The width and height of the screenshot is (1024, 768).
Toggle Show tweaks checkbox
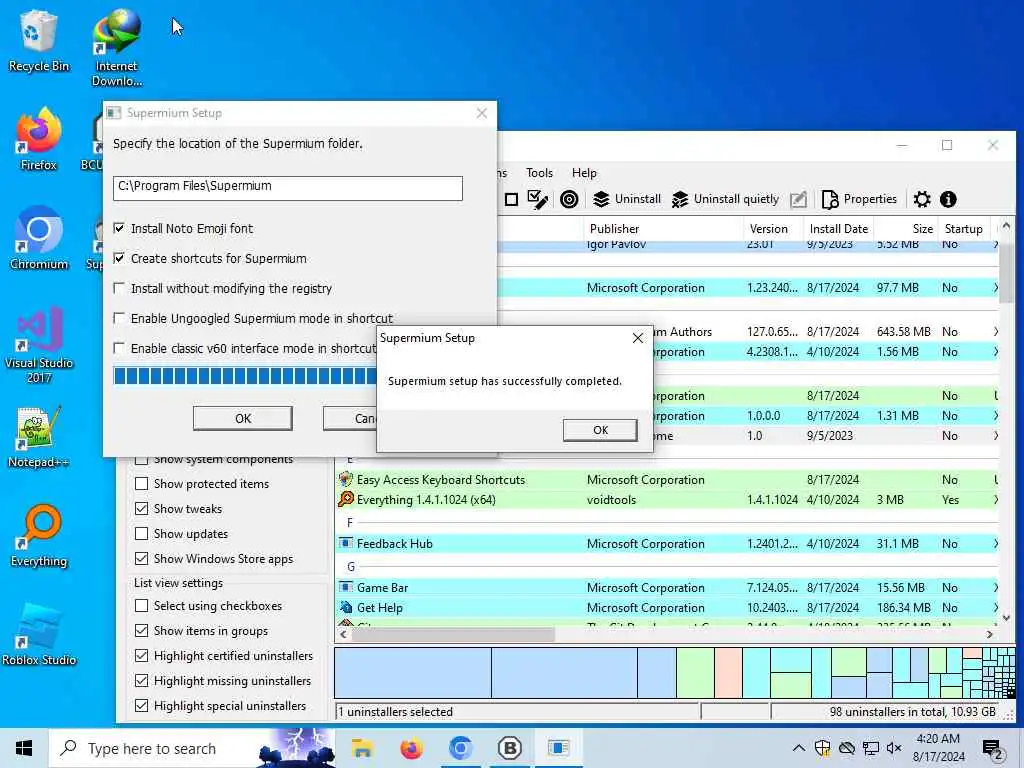pyautogui.click(x=141, y=508)
